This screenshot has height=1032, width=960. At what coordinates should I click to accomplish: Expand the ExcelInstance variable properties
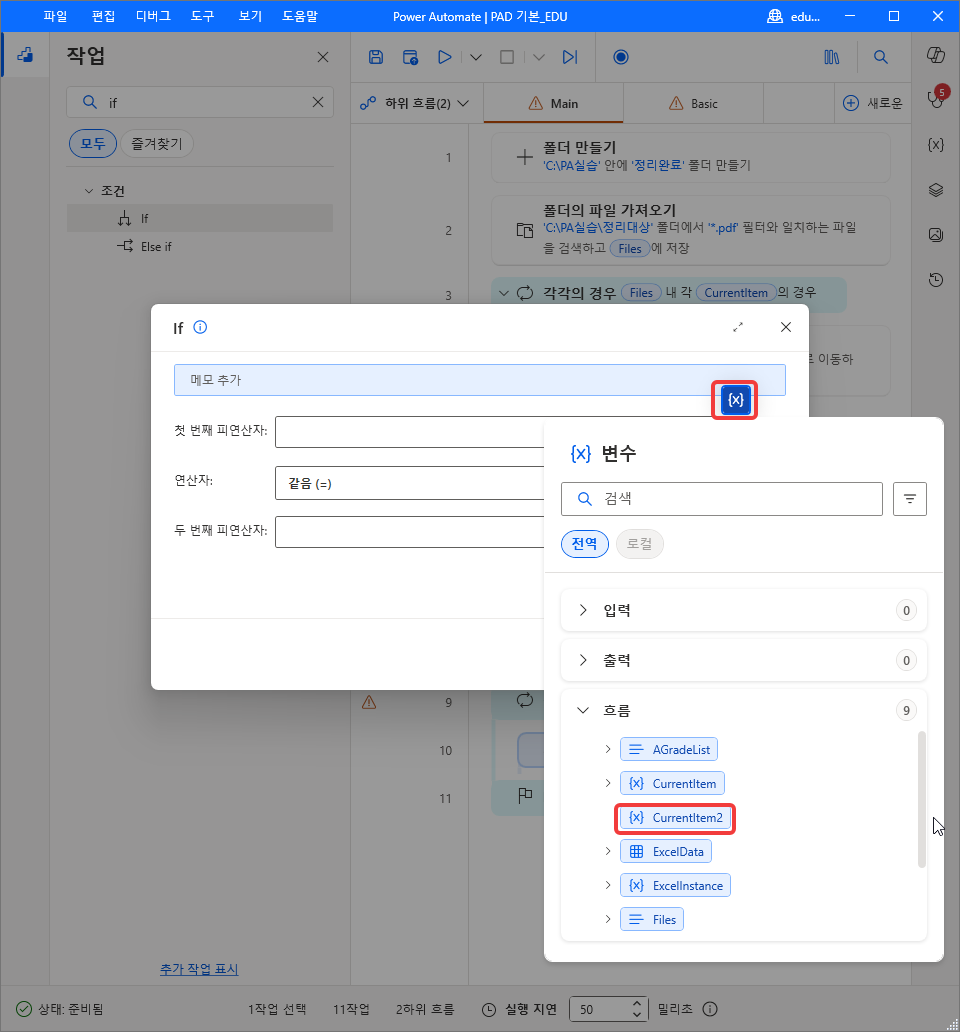(x=608, y=885)
